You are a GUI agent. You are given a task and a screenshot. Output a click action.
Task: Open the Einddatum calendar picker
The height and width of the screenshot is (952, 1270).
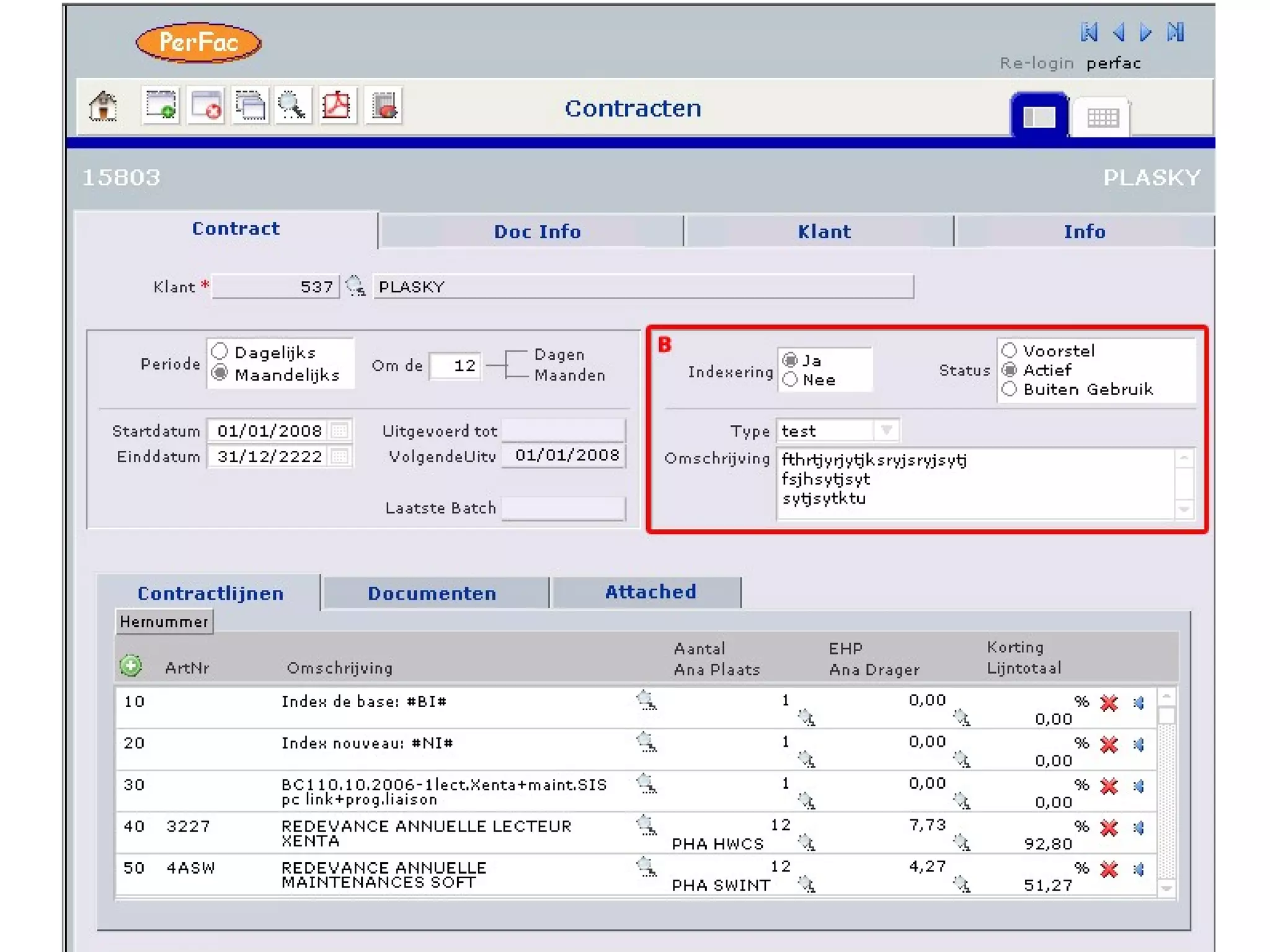(x=339, y=456)
